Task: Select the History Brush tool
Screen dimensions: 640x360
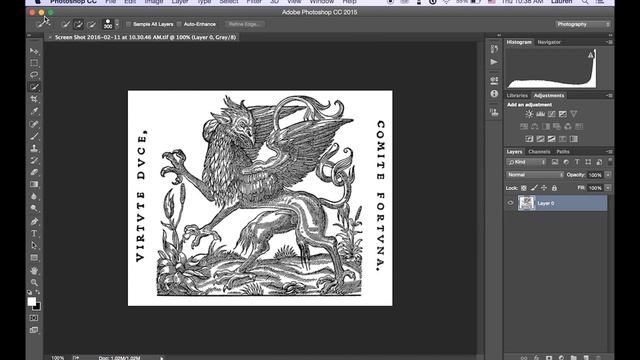Action: [34, 160]
